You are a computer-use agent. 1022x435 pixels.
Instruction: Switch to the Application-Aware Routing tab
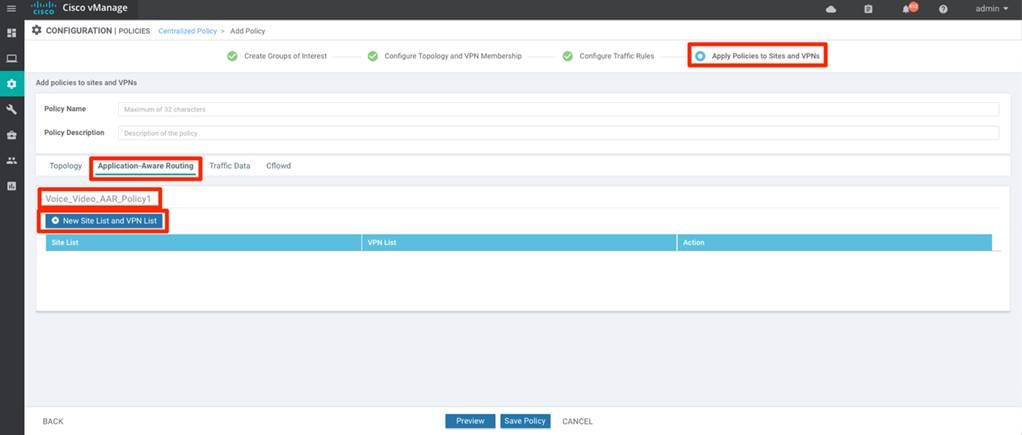click(x=145, y=166)
